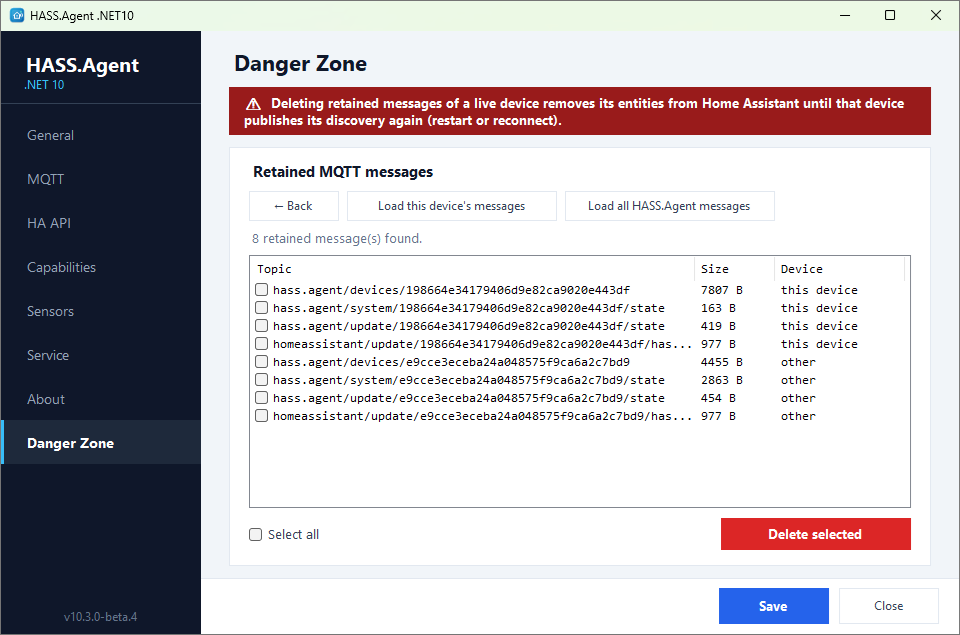Select the Danger Zone sidebar item
Screen dimensions: 960x635
[101, 443]
